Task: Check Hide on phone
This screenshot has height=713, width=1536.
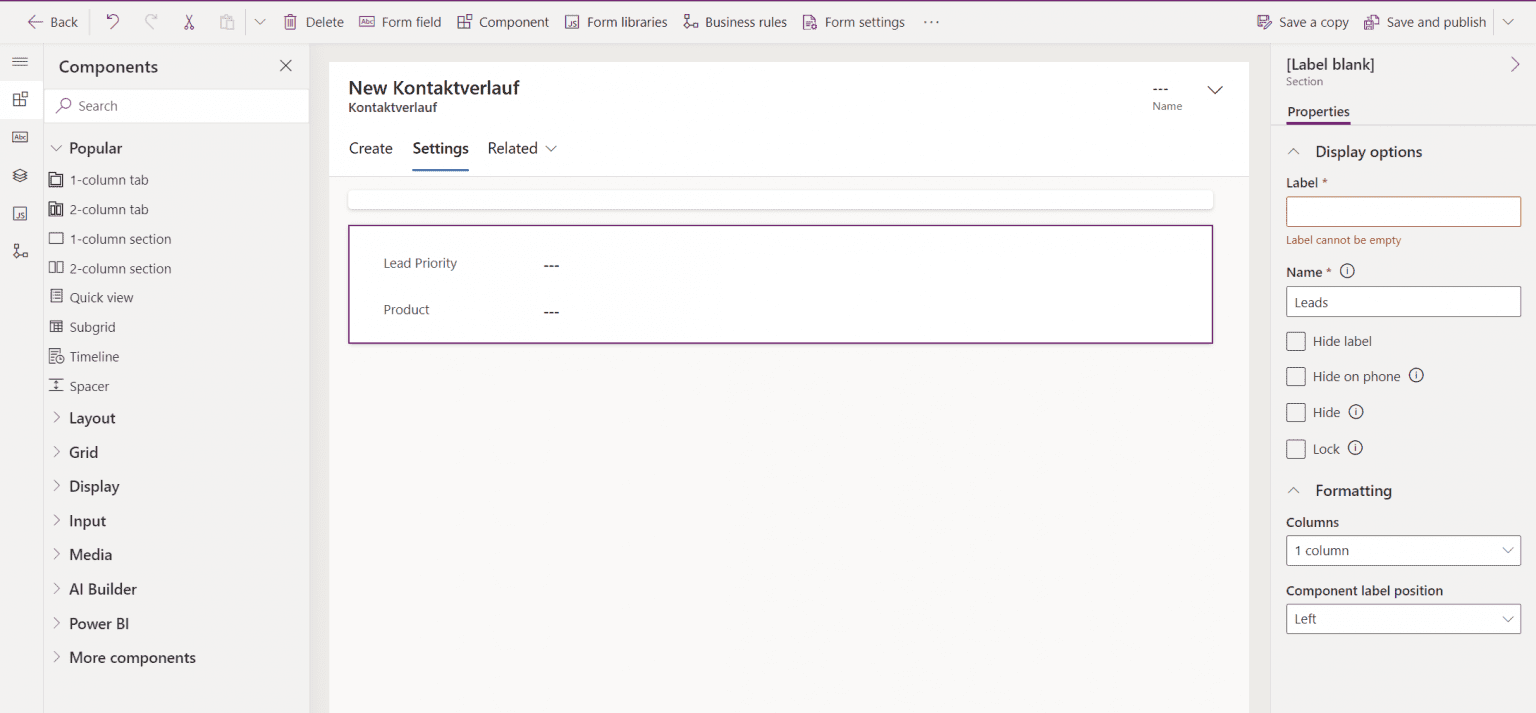Action: 1295,376
